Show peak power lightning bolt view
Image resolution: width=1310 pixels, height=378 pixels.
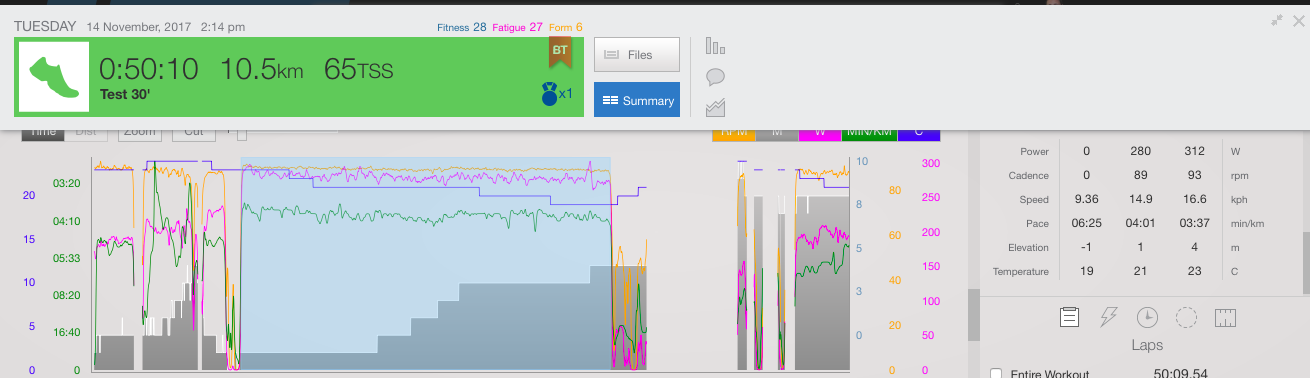[1108, 318]
